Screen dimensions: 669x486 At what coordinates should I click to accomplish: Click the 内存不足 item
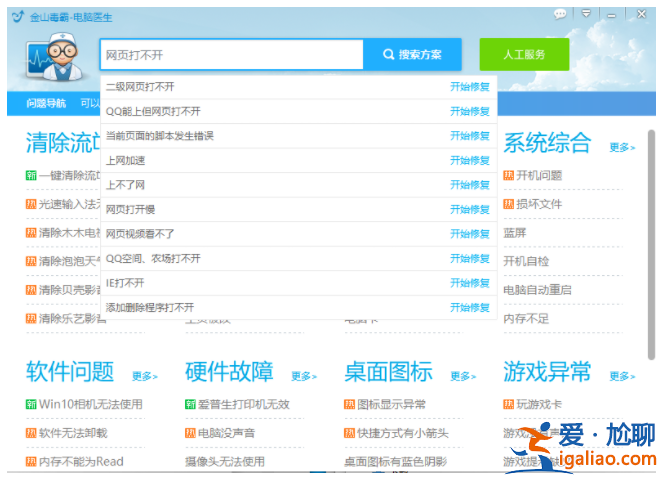tap(526, 319)
